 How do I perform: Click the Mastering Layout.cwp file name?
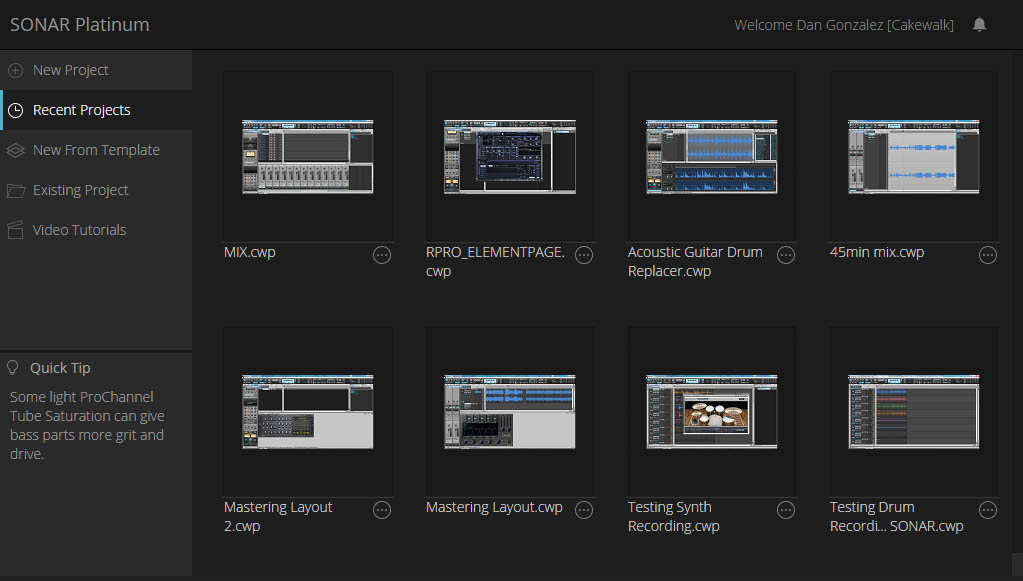point(494,507)
